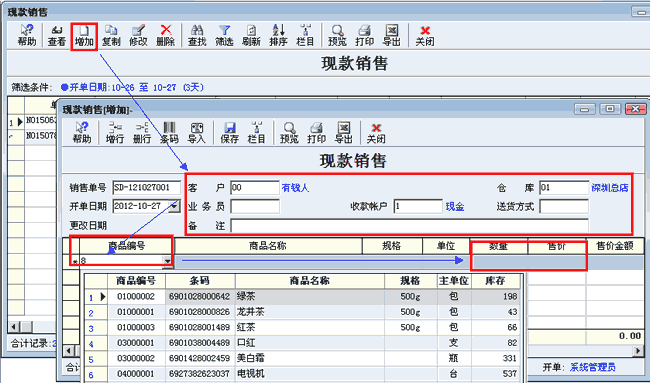Click 关闭 red X in main toolbar
Screen dimensions: 650x383
[x=425, y=35]
